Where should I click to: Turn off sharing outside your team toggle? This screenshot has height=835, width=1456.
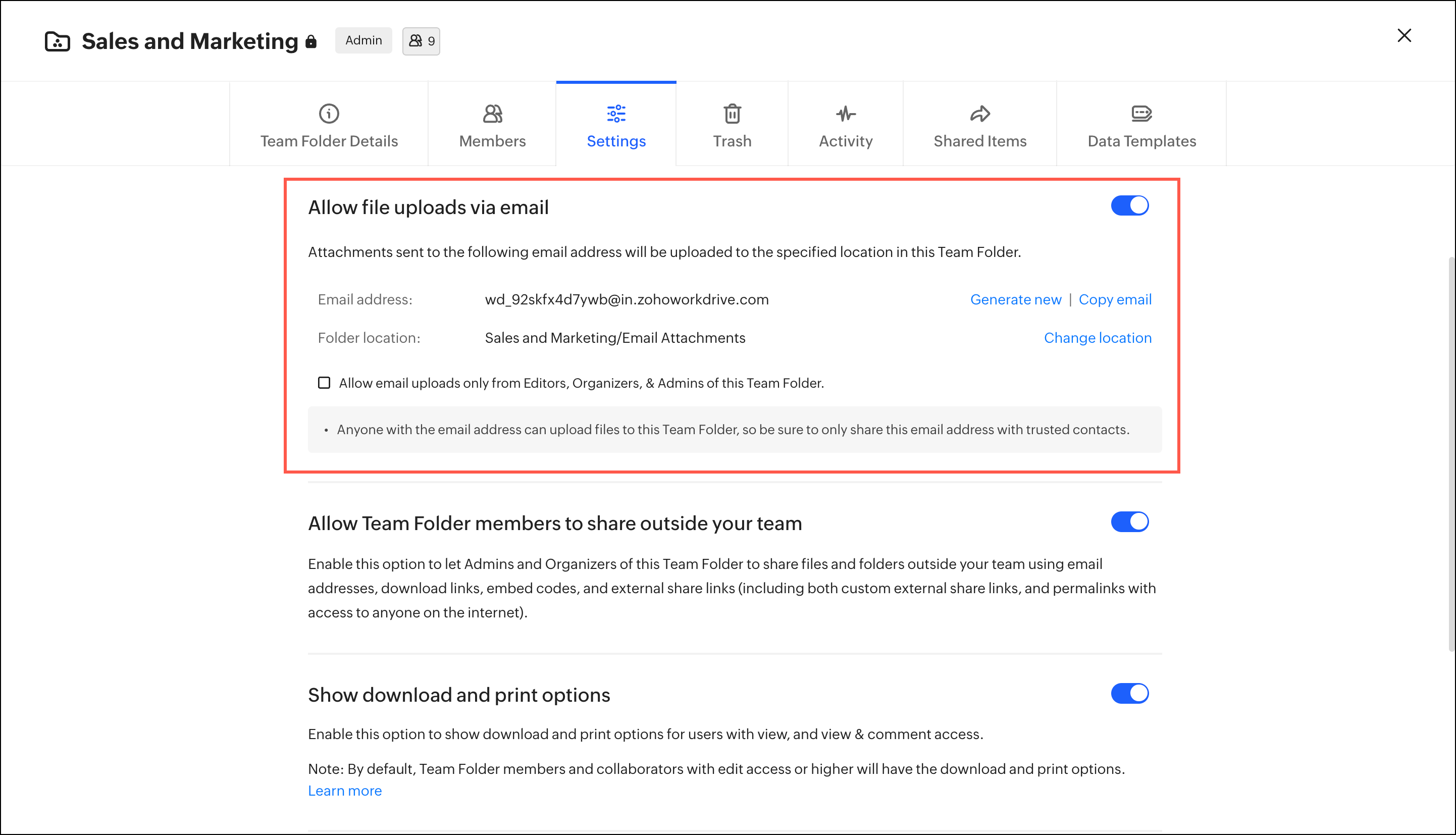point(1129,522)
